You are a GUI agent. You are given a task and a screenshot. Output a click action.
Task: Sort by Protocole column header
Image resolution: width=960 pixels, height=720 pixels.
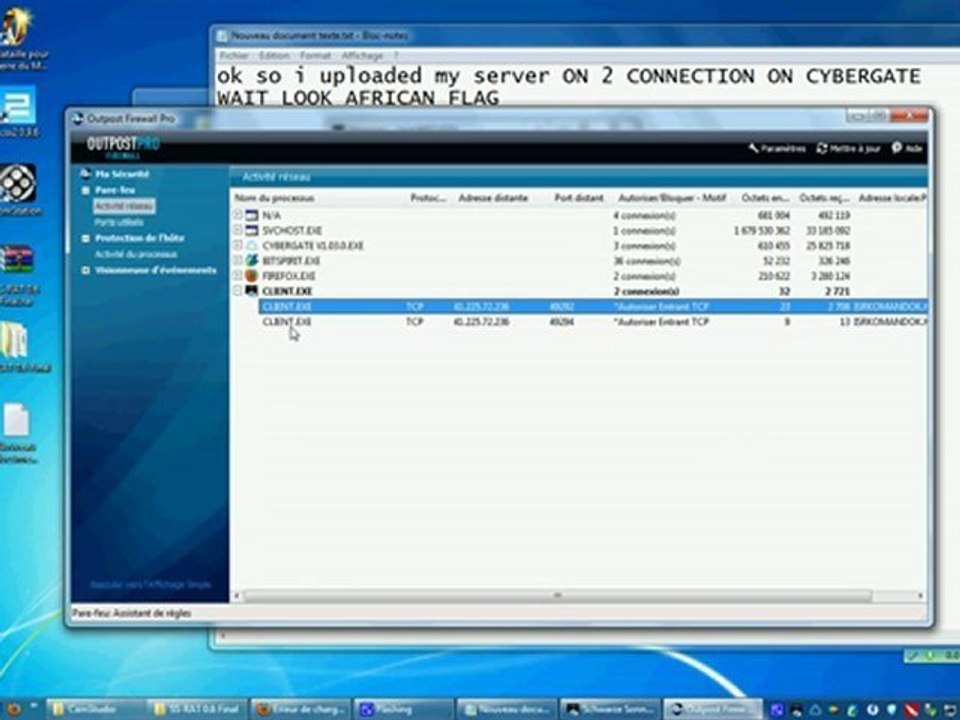428,198
